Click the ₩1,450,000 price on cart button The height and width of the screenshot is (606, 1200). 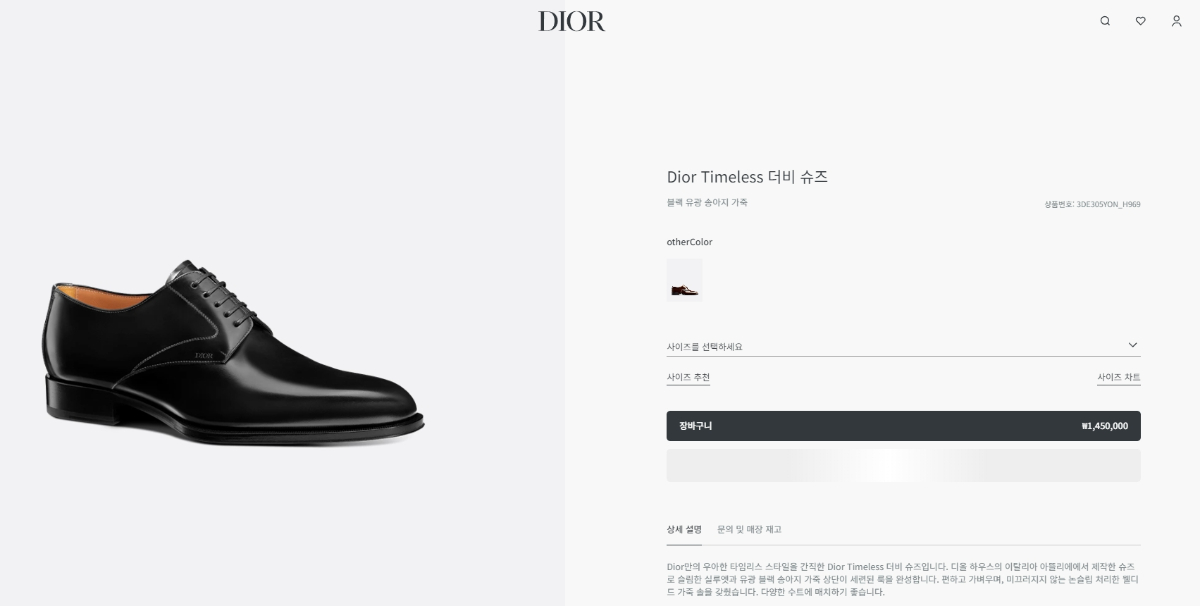tap(1104, 426)
